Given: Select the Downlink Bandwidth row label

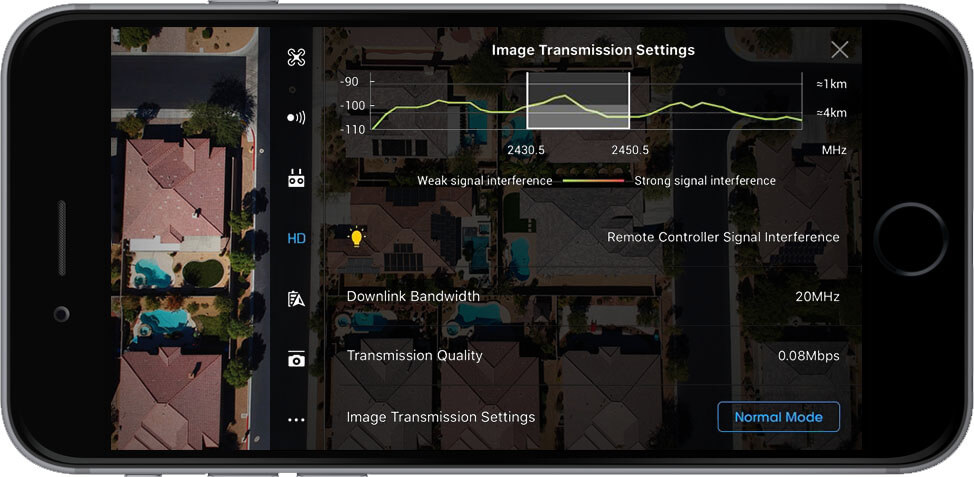Looking at the screenshot, I should [x=413, y=297].
